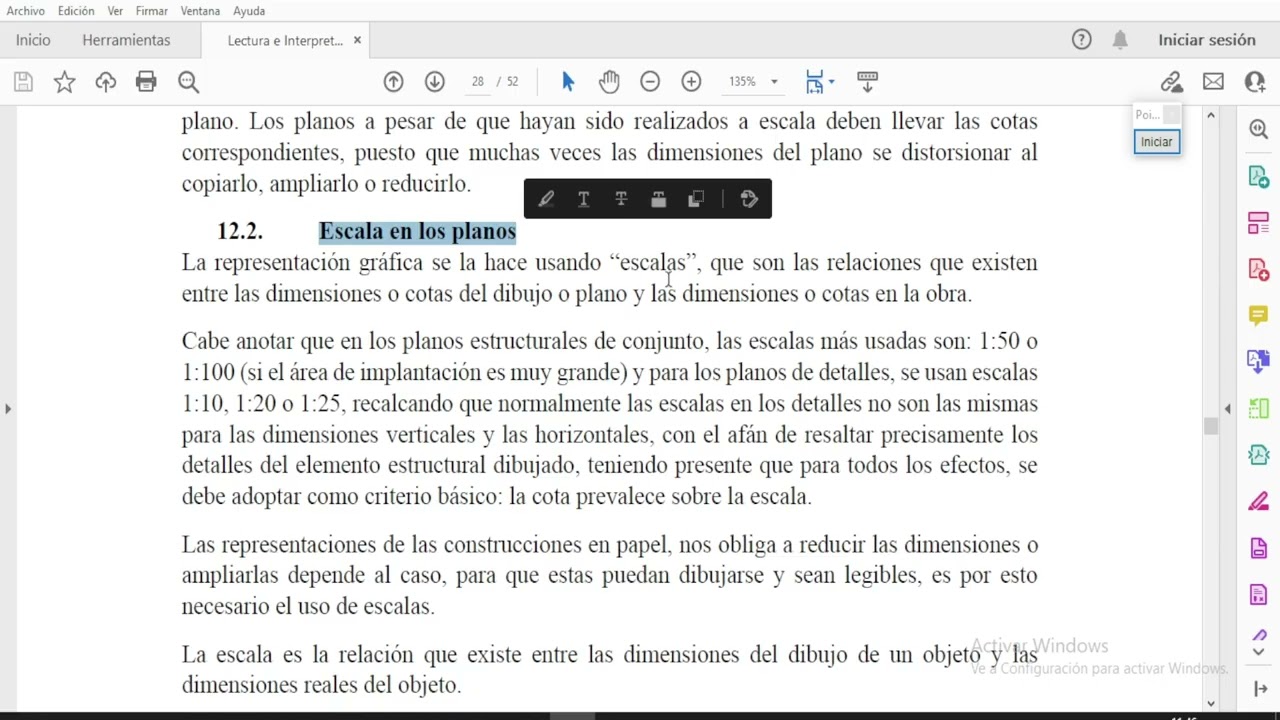Open Fill & Sign pen tool in right panel

pyautogui.click(x=1258, y=501)
